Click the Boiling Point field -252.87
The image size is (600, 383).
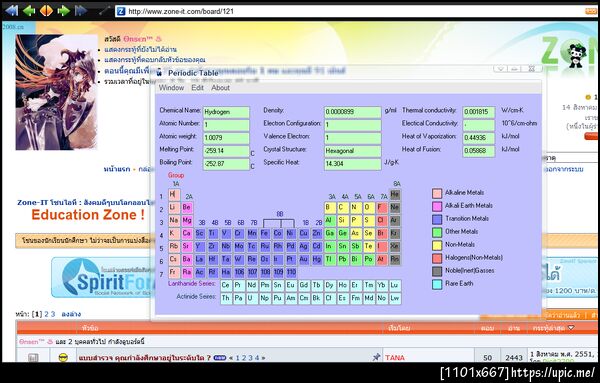point(226,164)
